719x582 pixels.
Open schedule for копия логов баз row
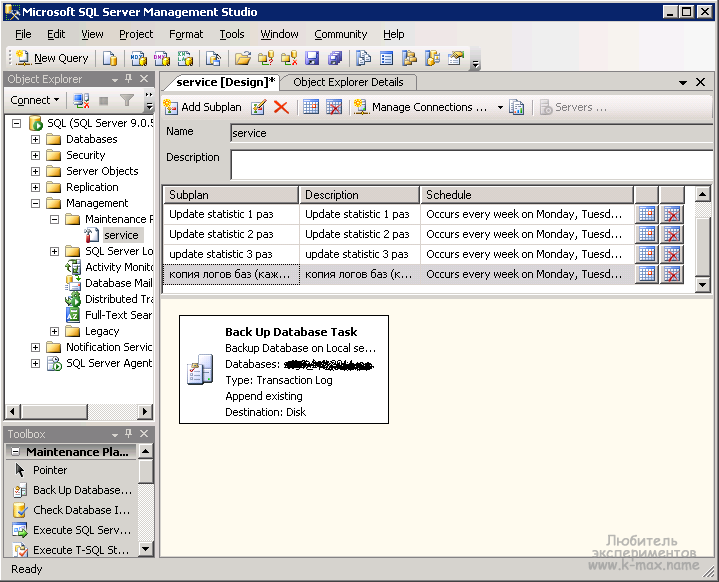click(647, 274)
